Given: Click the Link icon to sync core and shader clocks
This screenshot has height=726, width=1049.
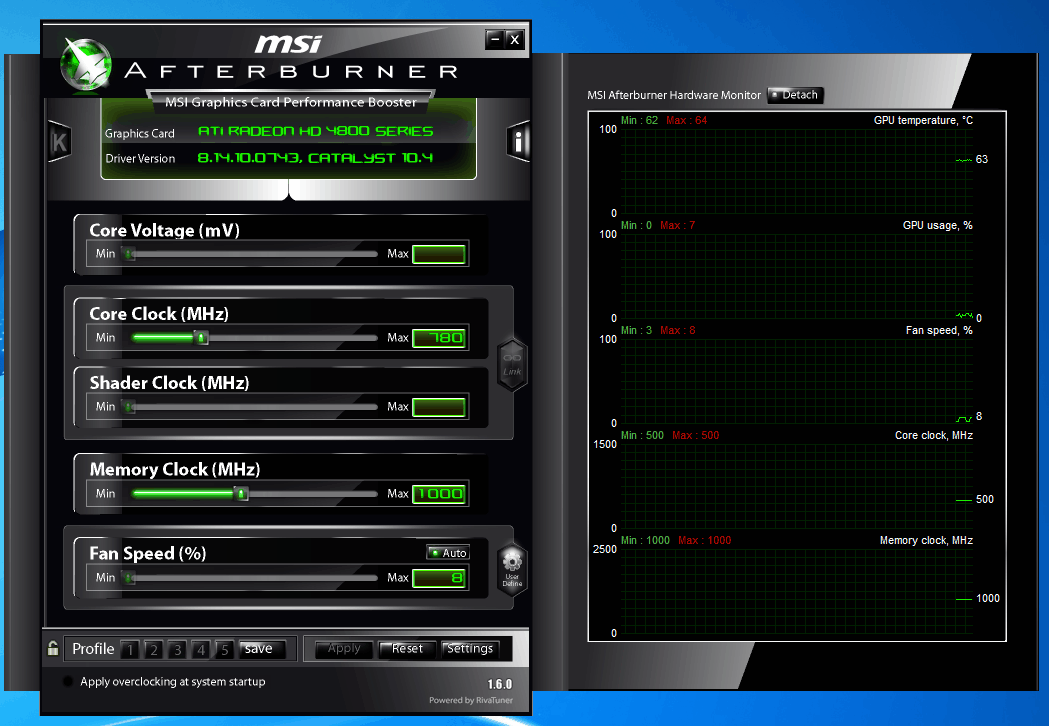Looking at the screenshot, I should (x=511, y=363).
